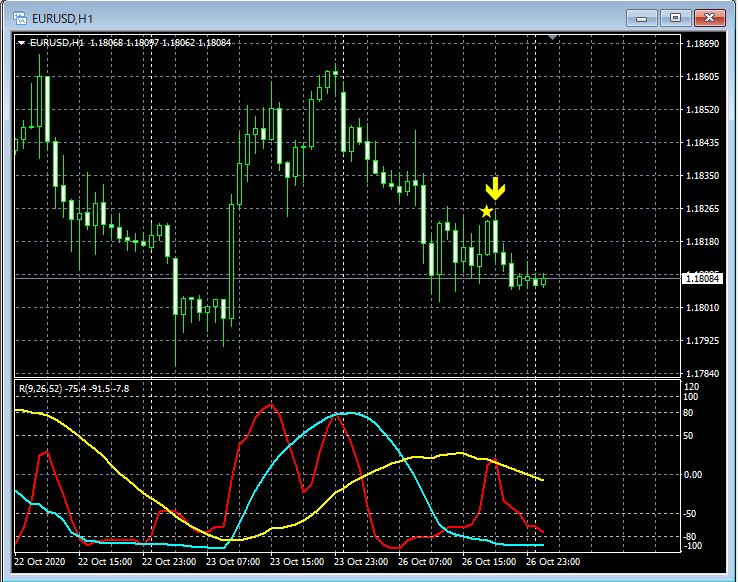Image resolution: width=738 pixels, height=582 pixels.
Task: Click the EURUSD,H1 chart window icon
Action: [x=20, y=18]
